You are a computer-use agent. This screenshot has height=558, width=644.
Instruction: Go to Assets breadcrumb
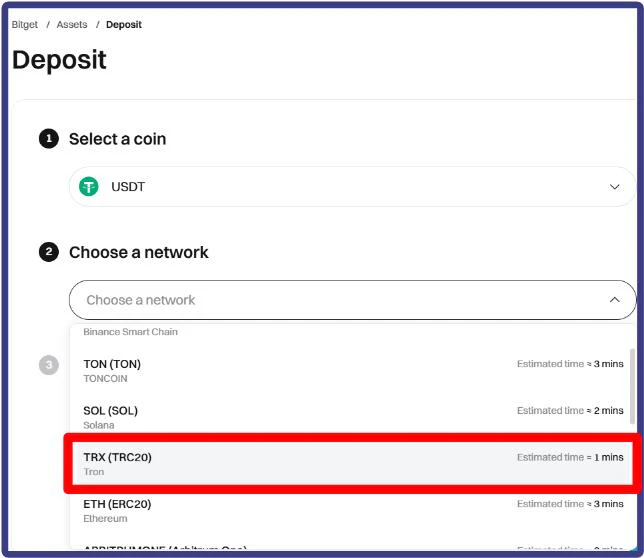72,25
